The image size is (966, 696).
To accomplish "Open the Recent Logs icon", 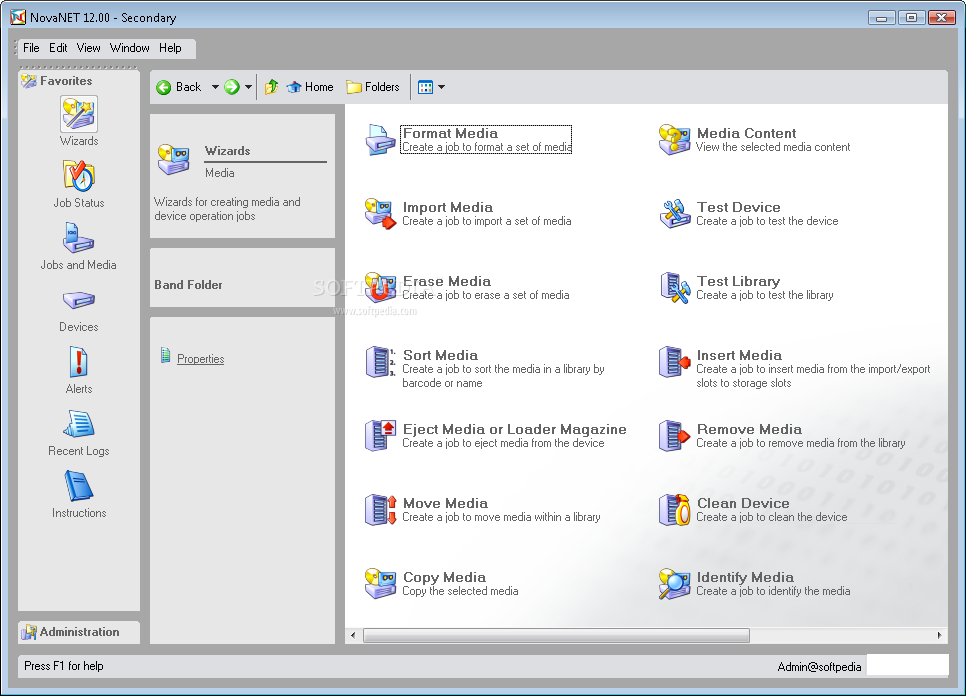I will pyautogui.click(x=79, y=424).
